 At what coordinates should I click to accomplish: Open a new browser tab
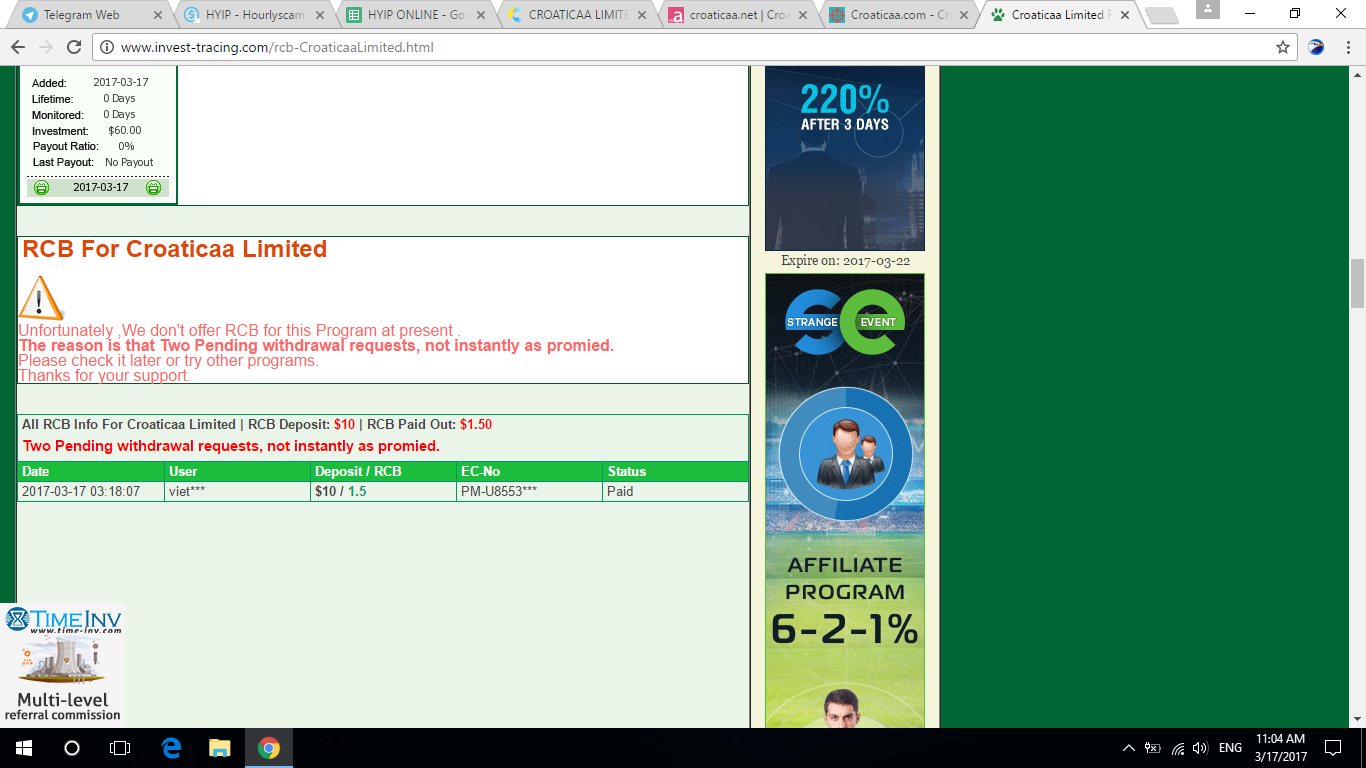click(x=1160, y=16)
